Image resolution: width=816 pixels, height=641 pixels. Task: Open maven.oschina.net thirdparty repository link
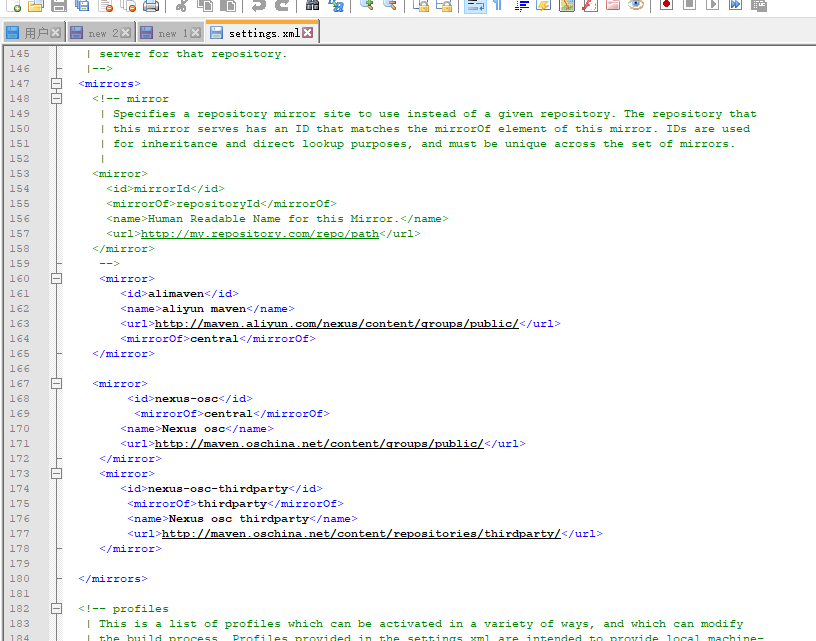[361, 533]
